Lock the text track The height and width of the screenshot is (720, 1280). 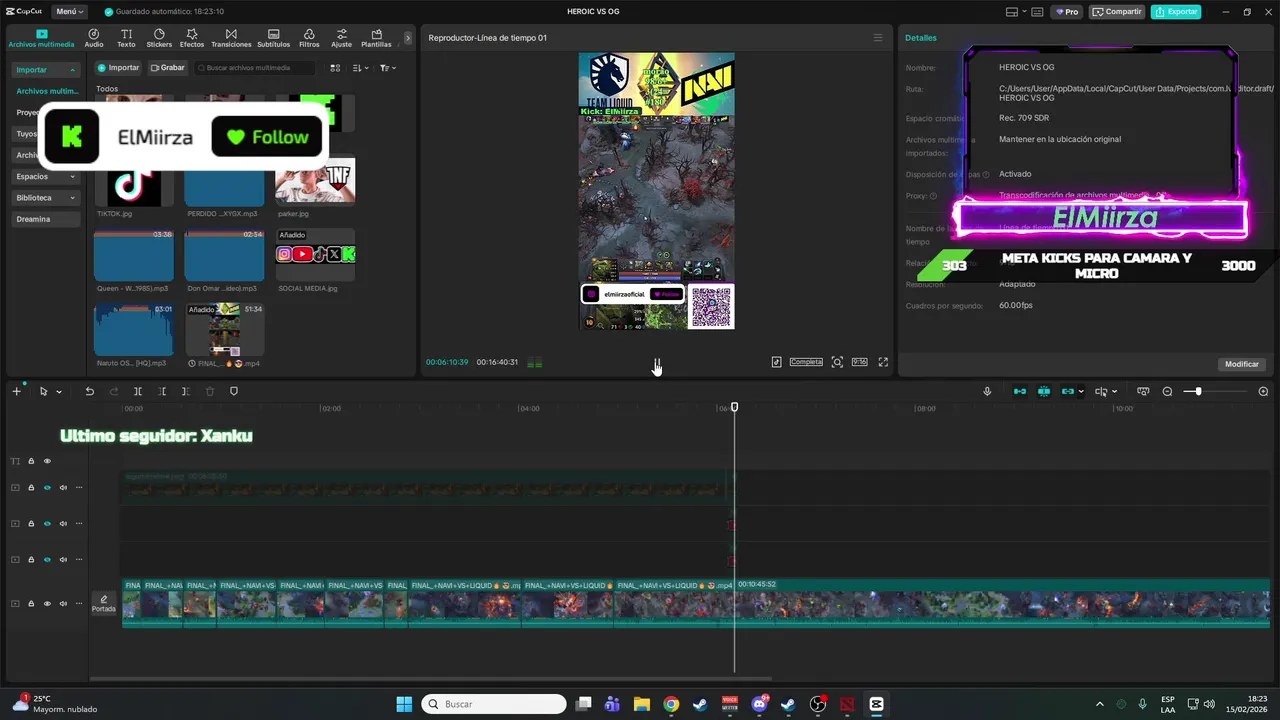coord(31,461)
